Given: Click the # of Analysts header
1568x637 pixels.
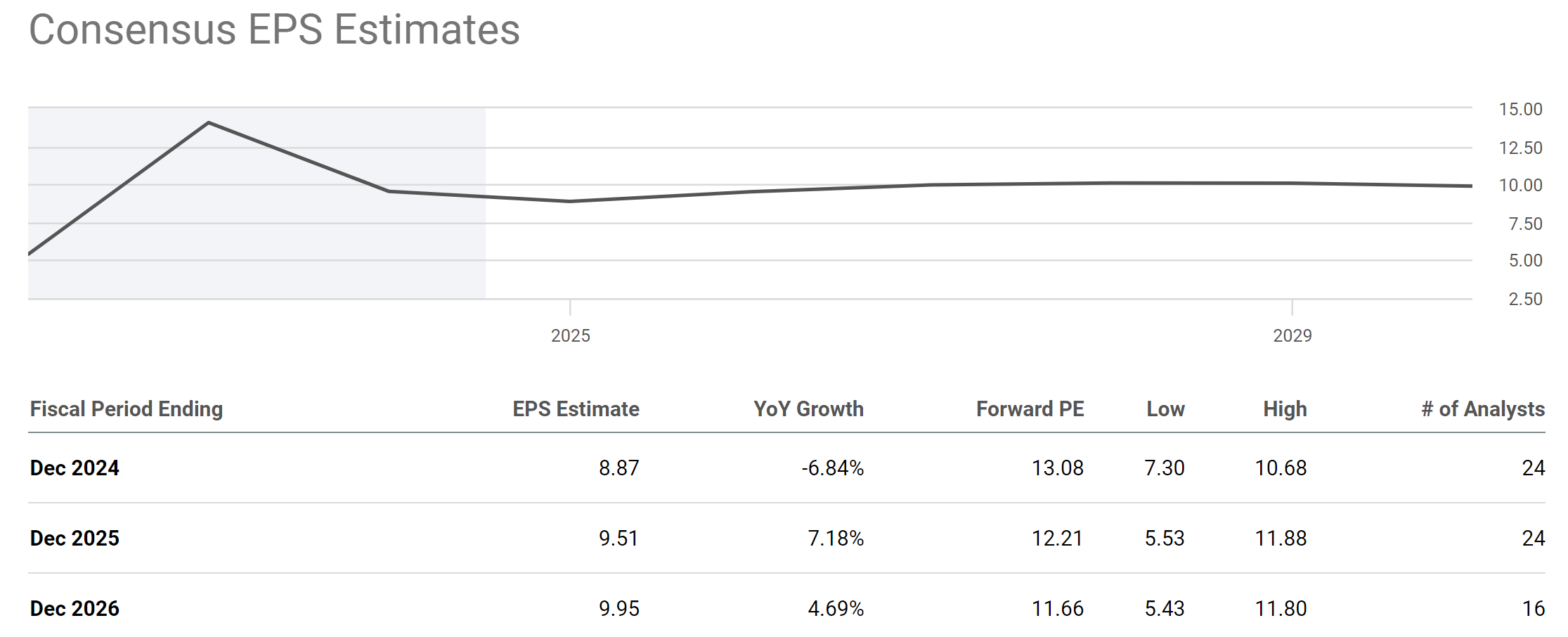Looking at the screenshot, I should point(1483,409).
